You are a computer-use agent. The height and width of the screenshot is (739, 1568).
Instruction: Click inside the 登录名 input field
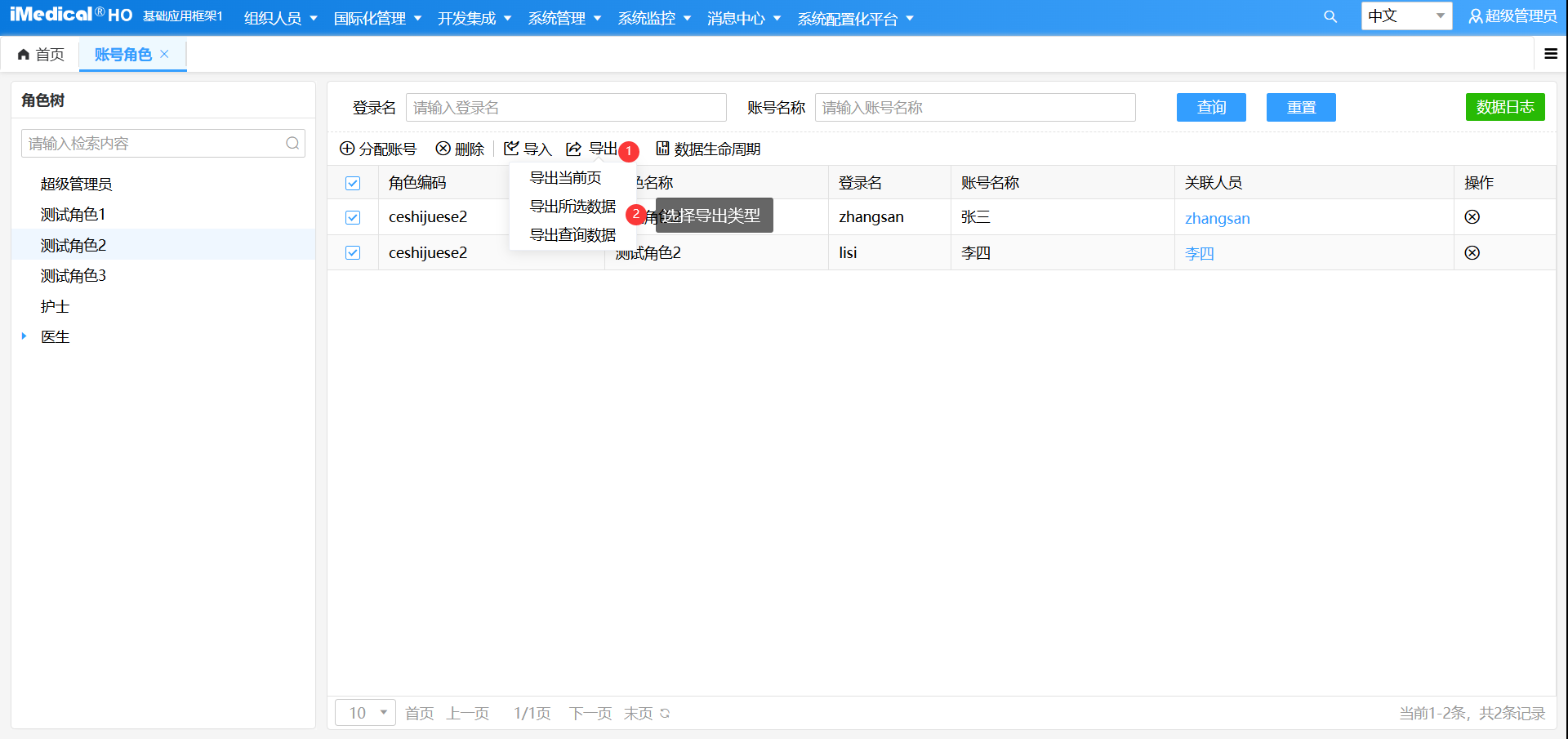(566, 107)
